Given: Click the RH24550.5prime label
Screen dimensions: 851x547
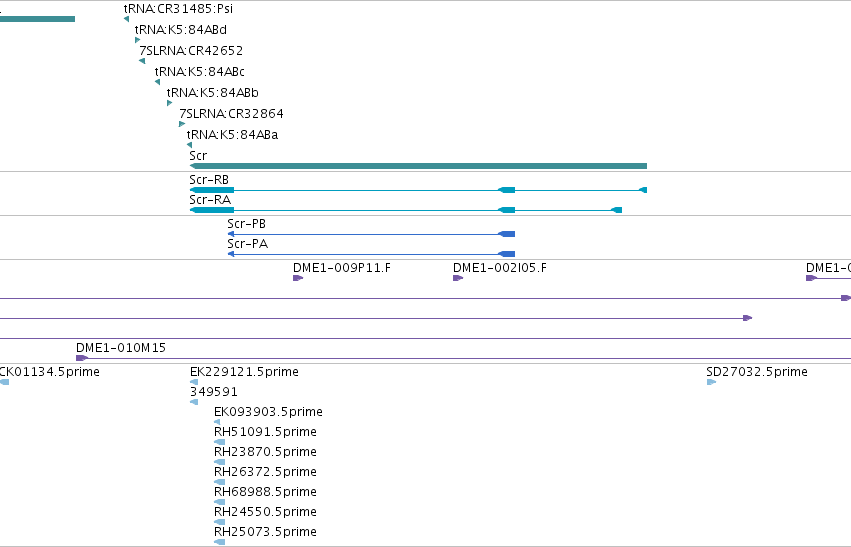Looking at the screenshot, I should coord(265,512).
